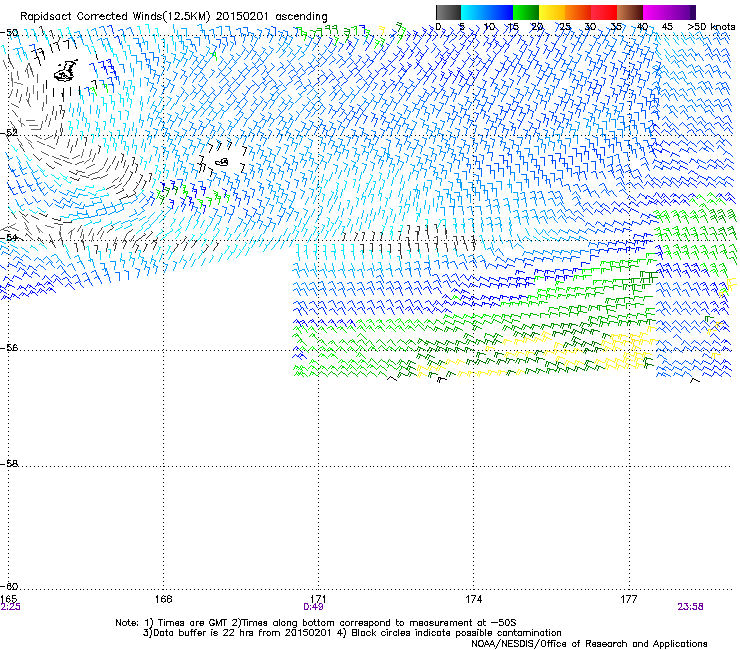Click the green 15-20 knots legend swatch

[x=526, y=12]
